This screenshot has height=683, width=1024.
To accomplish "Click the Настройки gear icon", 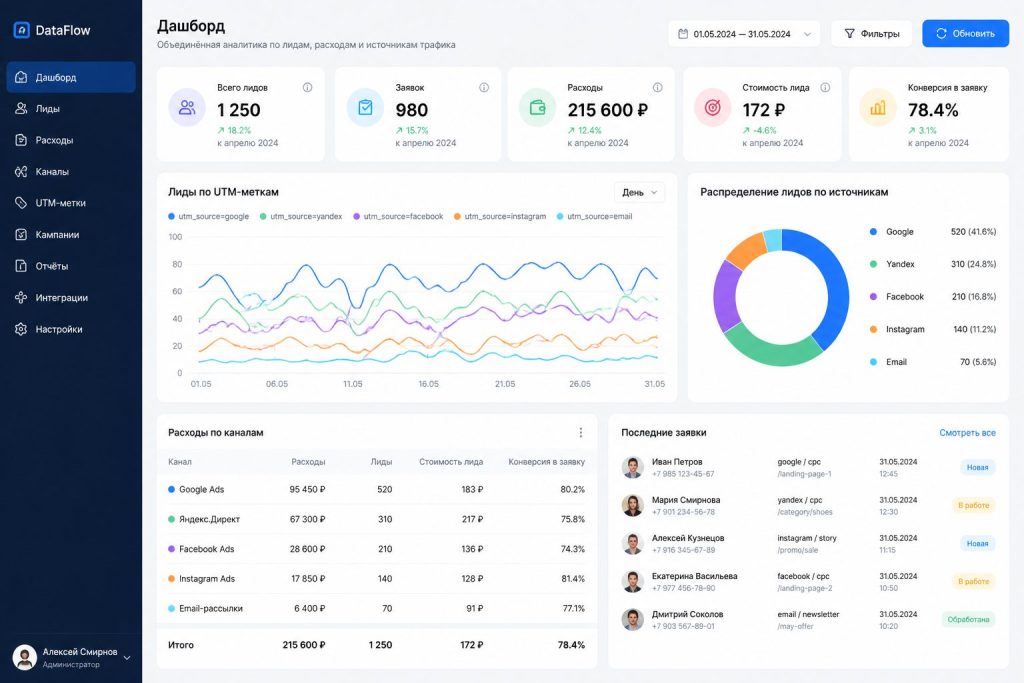I will tap(21, 329).
